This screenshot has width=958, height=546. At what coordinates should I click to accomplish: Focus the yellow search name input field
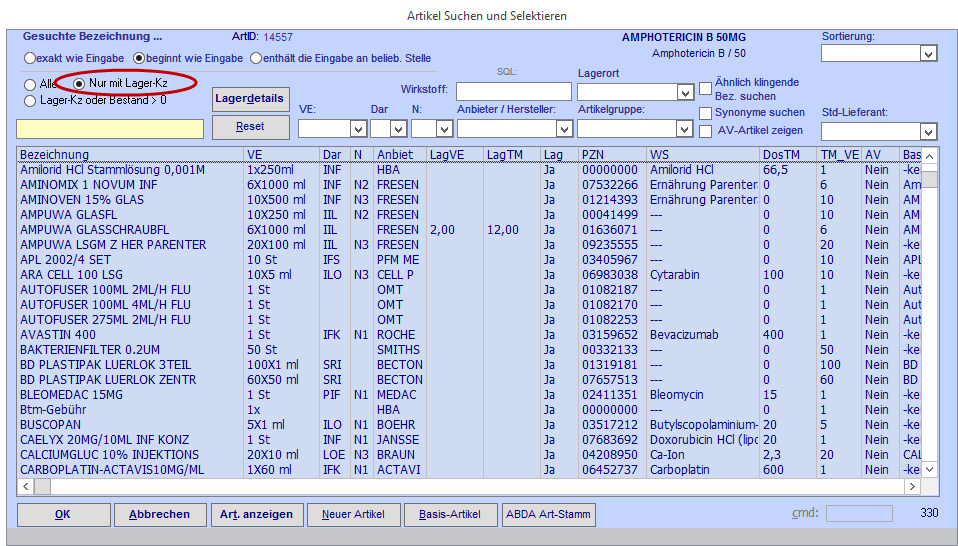pyautogui.click(x=110, y=129)
